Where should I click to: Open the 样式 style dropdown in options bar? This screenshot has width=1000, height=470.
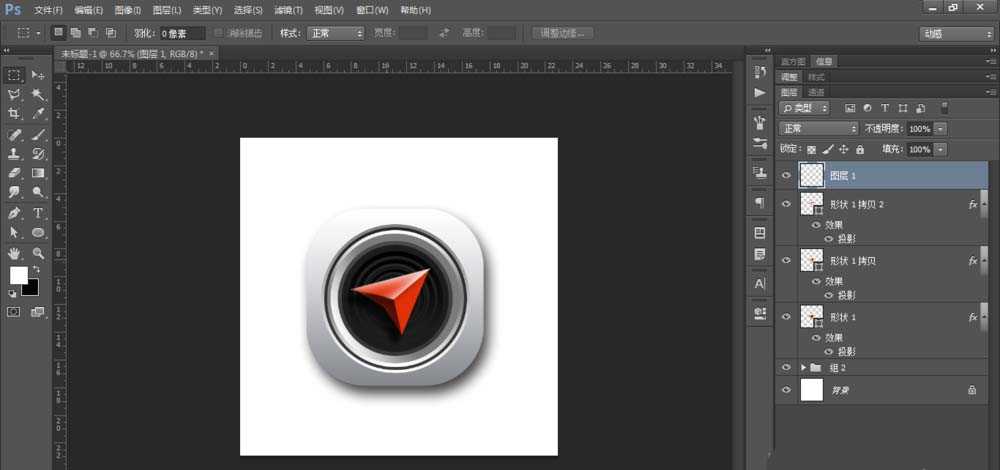coord(336,33)
